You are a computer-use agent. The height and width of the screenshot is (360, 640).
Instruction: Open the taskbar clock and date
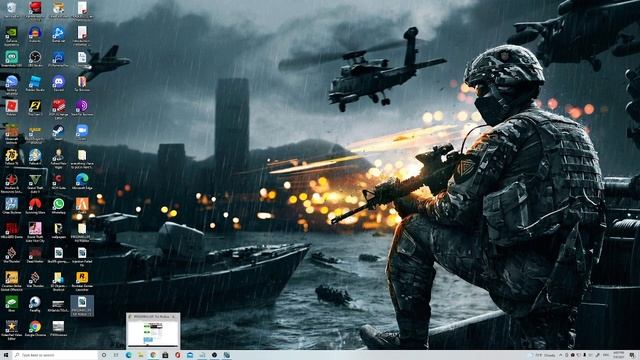(x=618, y=355)
